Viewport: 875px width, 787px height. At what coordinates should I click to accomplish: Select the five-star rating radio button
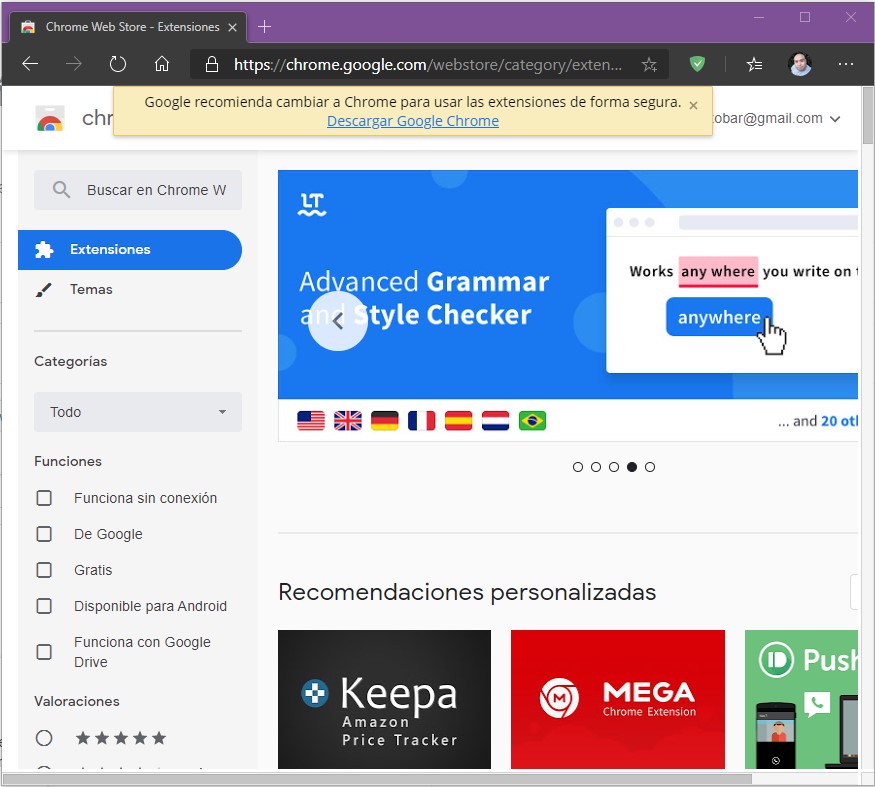[44, 738]
